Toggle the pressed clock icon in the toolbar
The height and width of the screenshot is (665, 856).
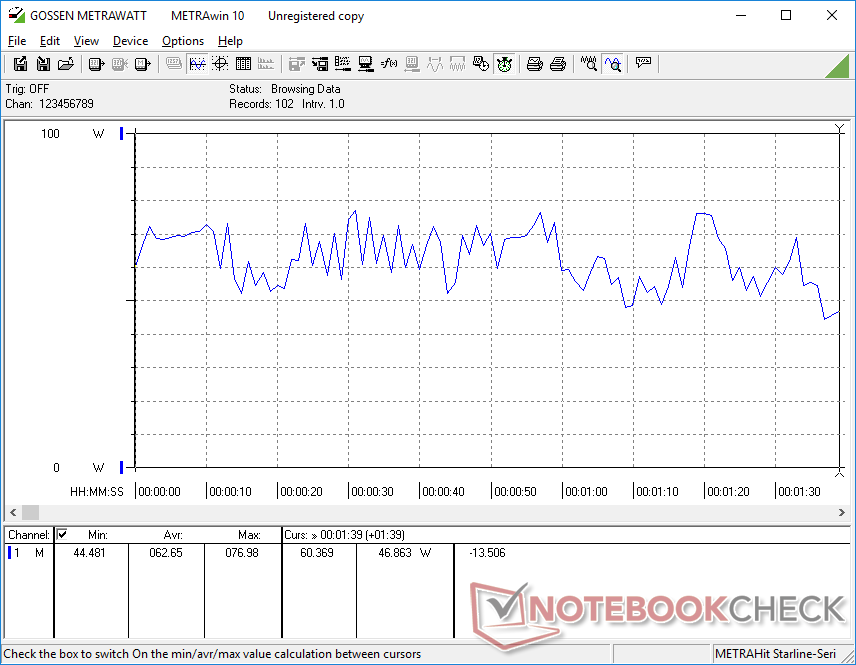pyautogui.click(x=504, y=64)
